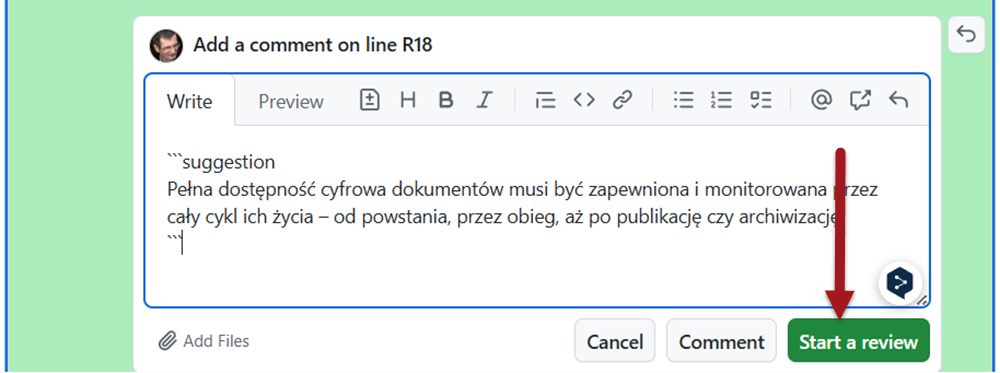
Task: Mention a user with the @ icon
Action: [x=822, y=100]
